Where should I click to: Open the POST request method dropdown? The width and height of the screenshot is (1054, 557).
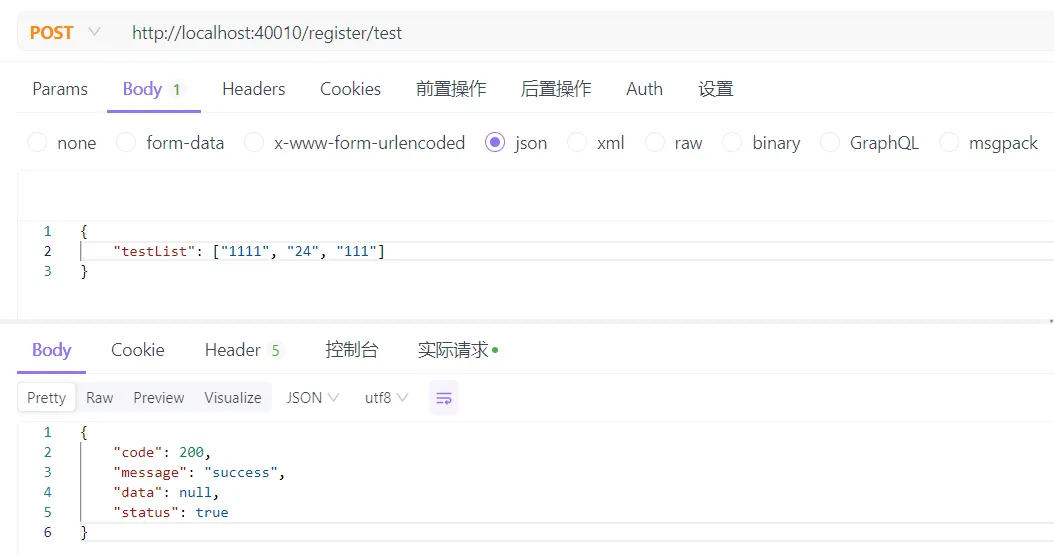pyautogui.click(x=65, y=33)
